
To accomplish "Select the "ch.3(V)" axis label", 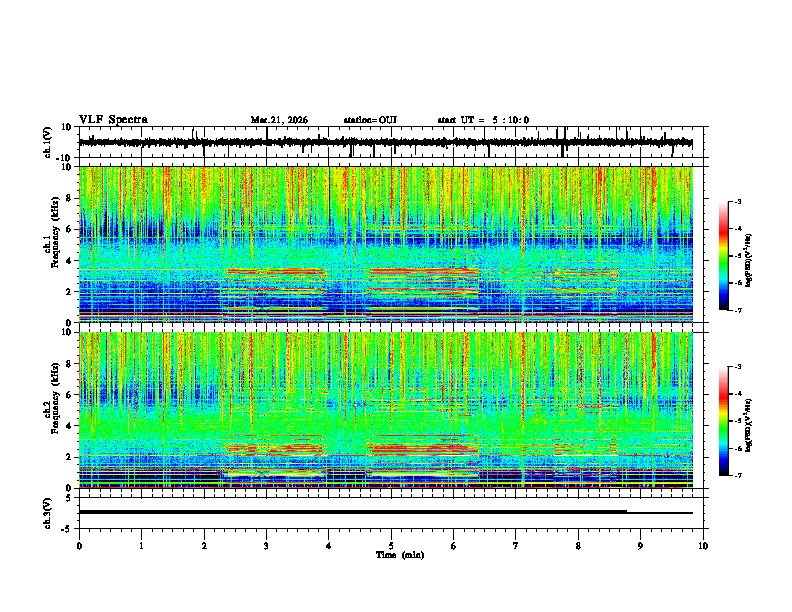I will [x=47, y=513].
